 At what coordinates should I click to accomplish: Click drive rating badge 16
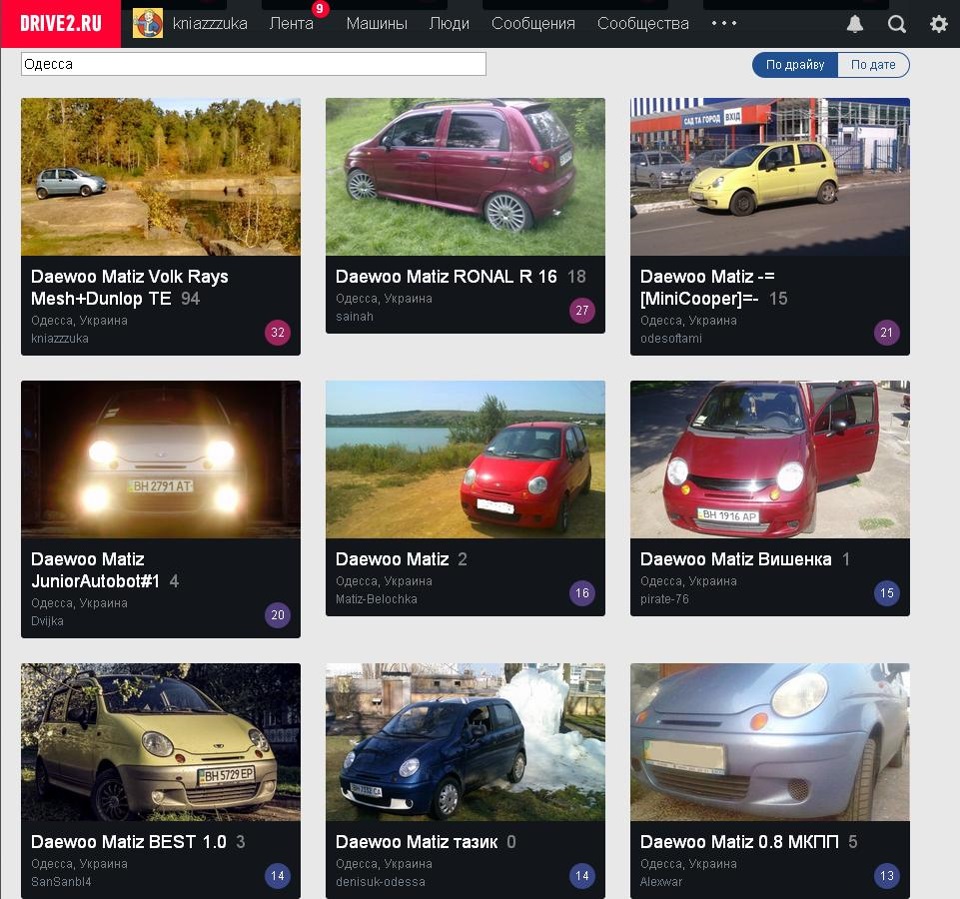[582, 593]
